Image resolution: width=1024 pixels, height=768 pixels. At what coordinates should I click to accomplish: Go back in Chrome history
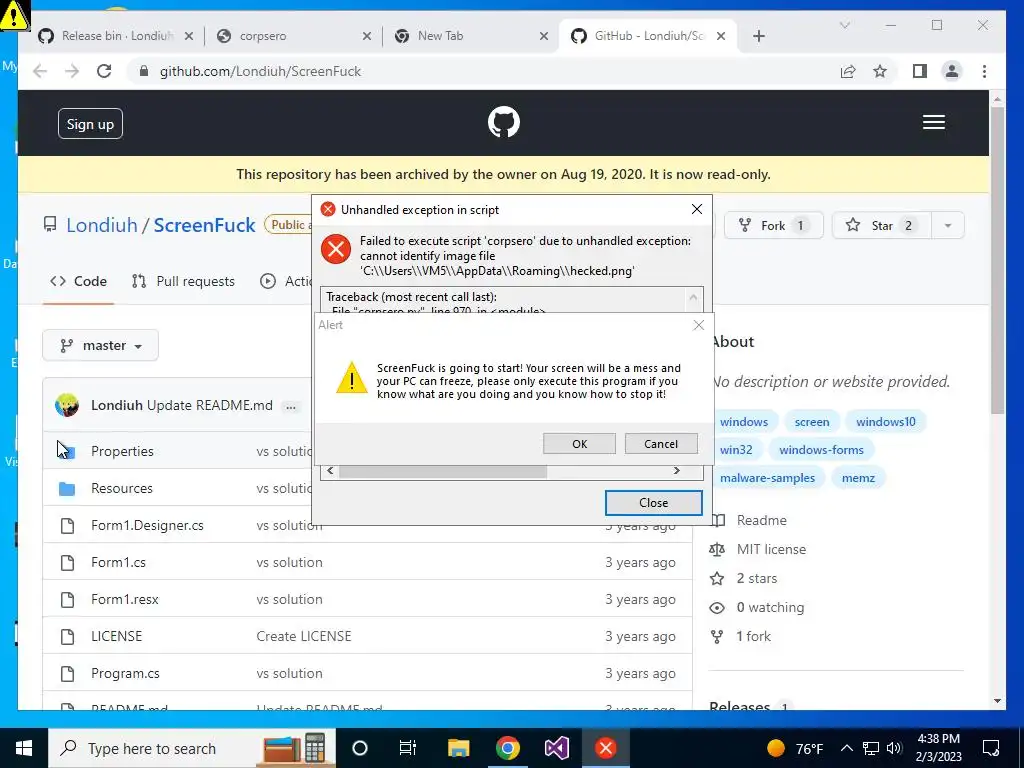40,71
